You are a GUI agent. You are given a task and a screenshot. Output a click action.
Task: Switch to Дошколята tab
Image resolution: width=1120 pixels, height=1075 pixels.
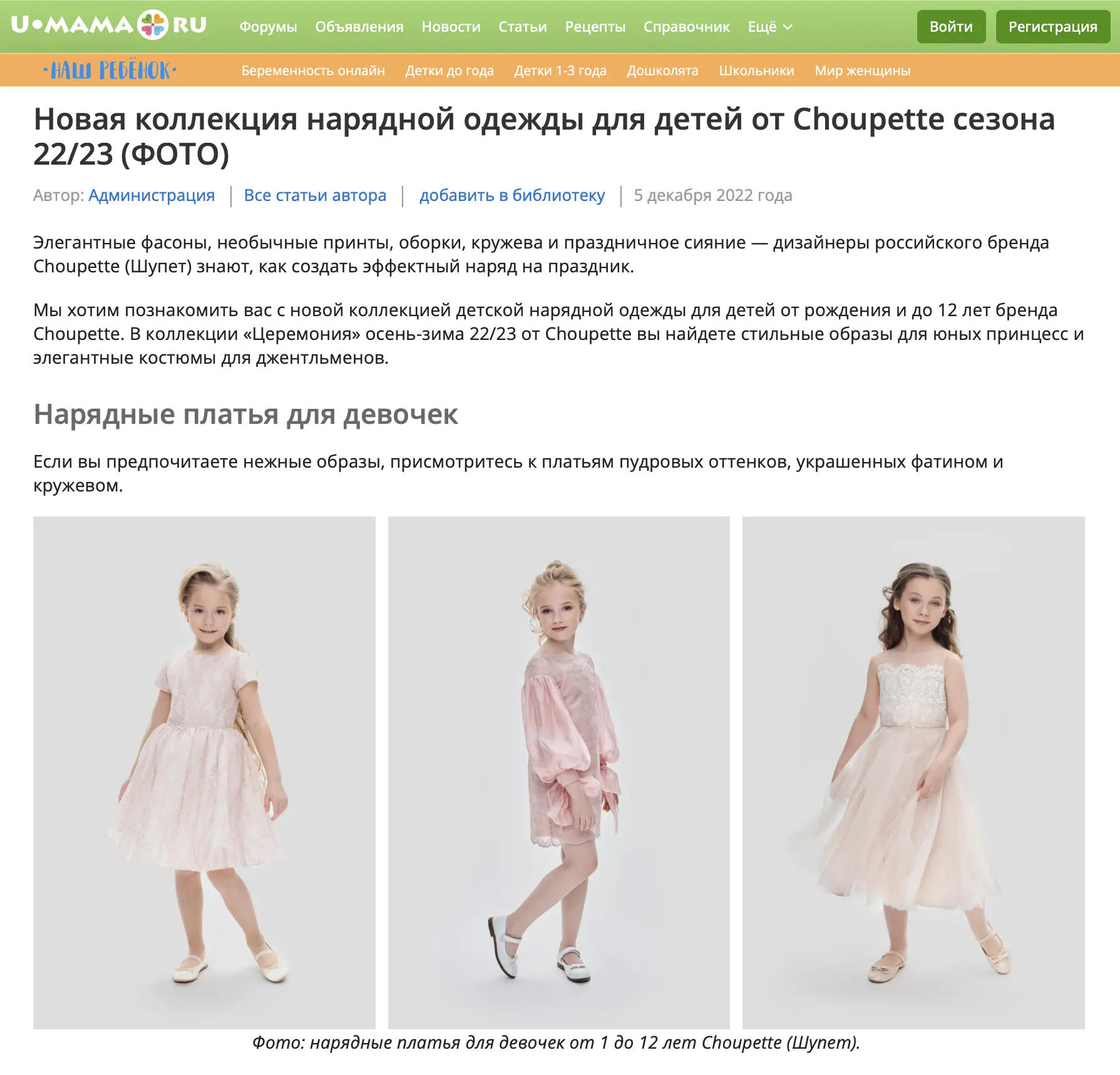coord(662,71)
